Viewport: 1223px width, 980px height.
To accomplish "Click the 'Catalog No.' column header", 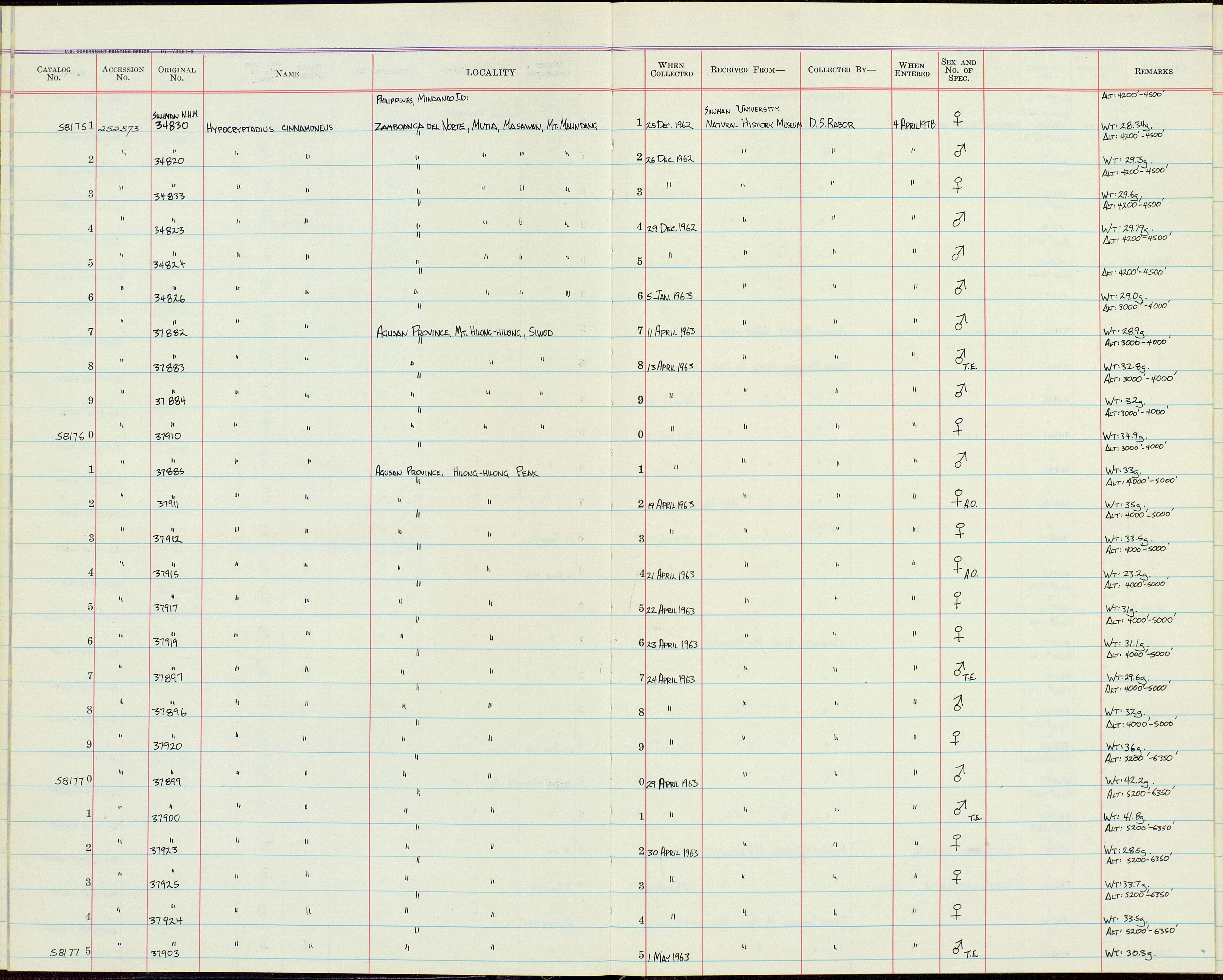I will click(x=54, y=73).
